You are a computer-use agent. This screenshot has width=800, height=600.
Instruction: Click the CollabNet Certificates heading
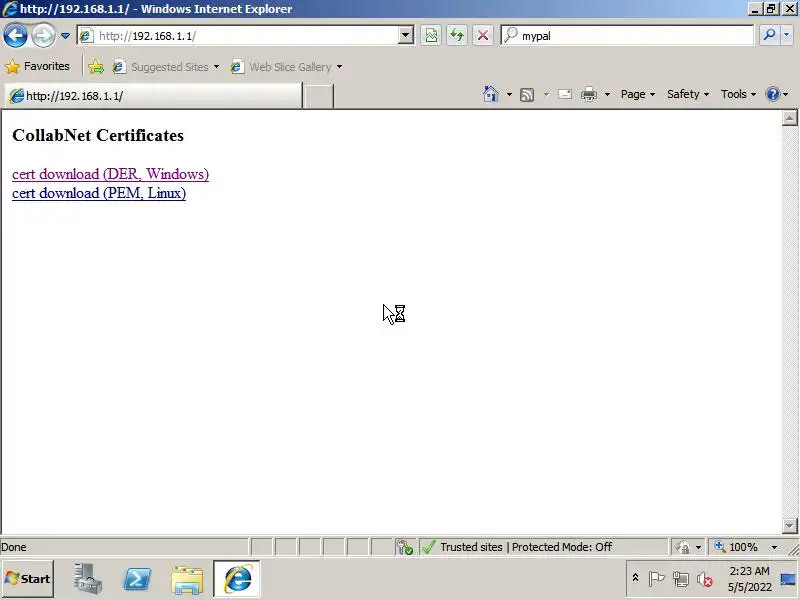coord(98,135)
